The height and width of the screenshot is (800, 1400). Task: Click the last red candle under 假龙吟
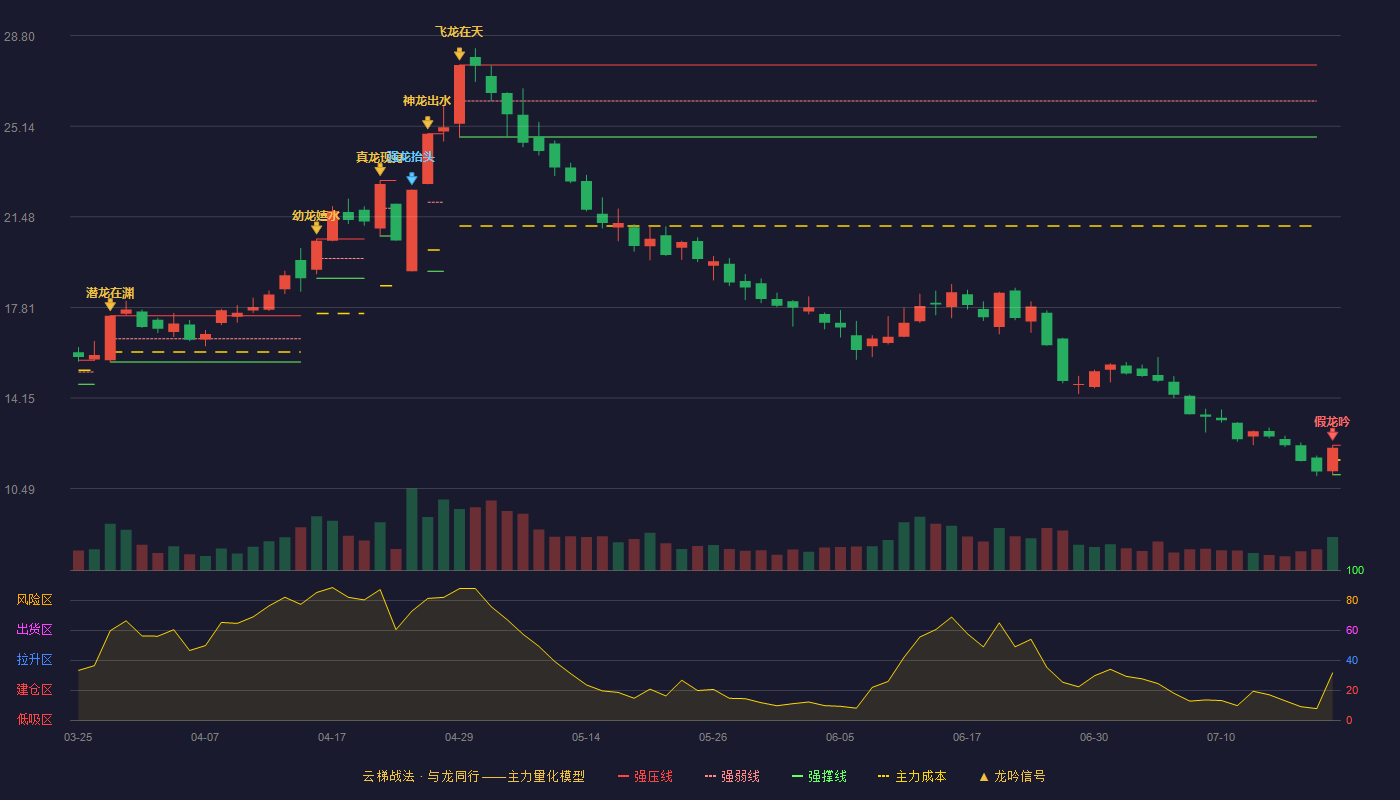point(1332,459)
